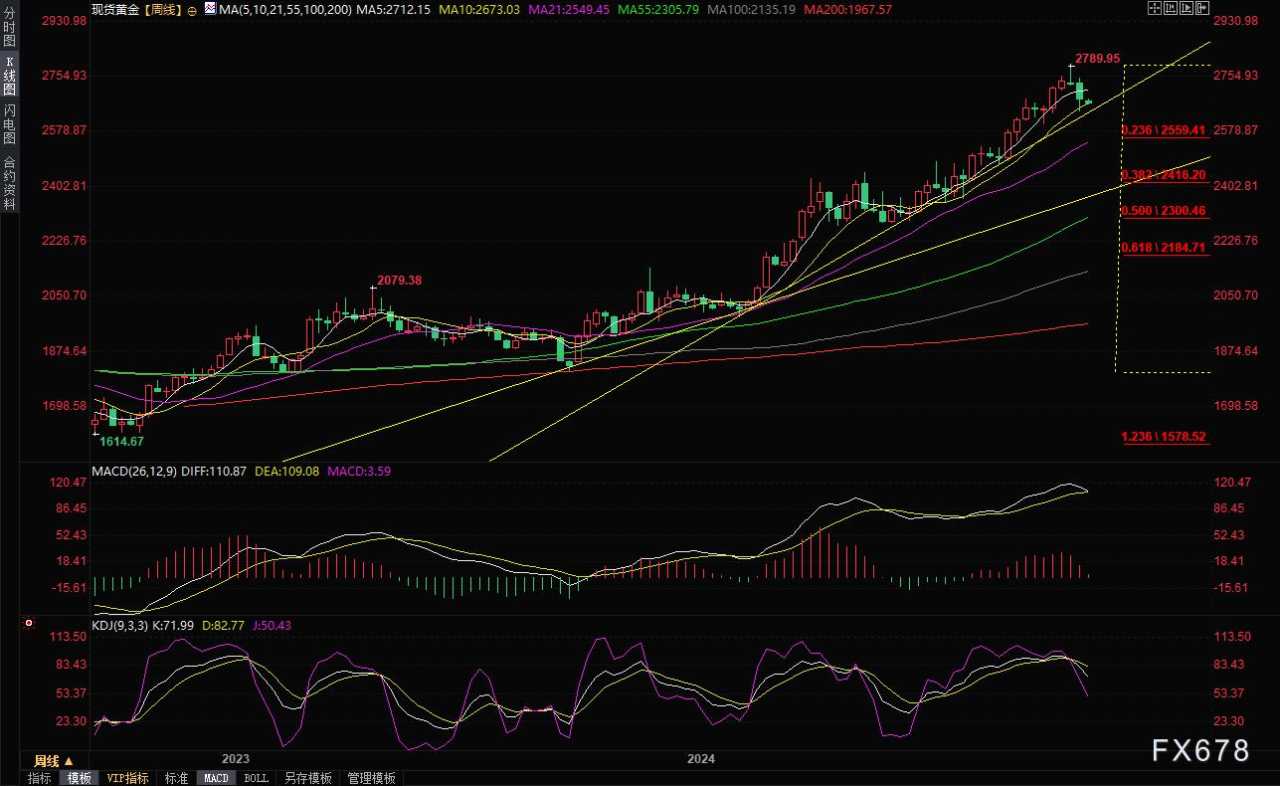Select the 标准 template
The width and height of the screenshot is (1280, 786).
pyautogui.click(x=176, y=778)
